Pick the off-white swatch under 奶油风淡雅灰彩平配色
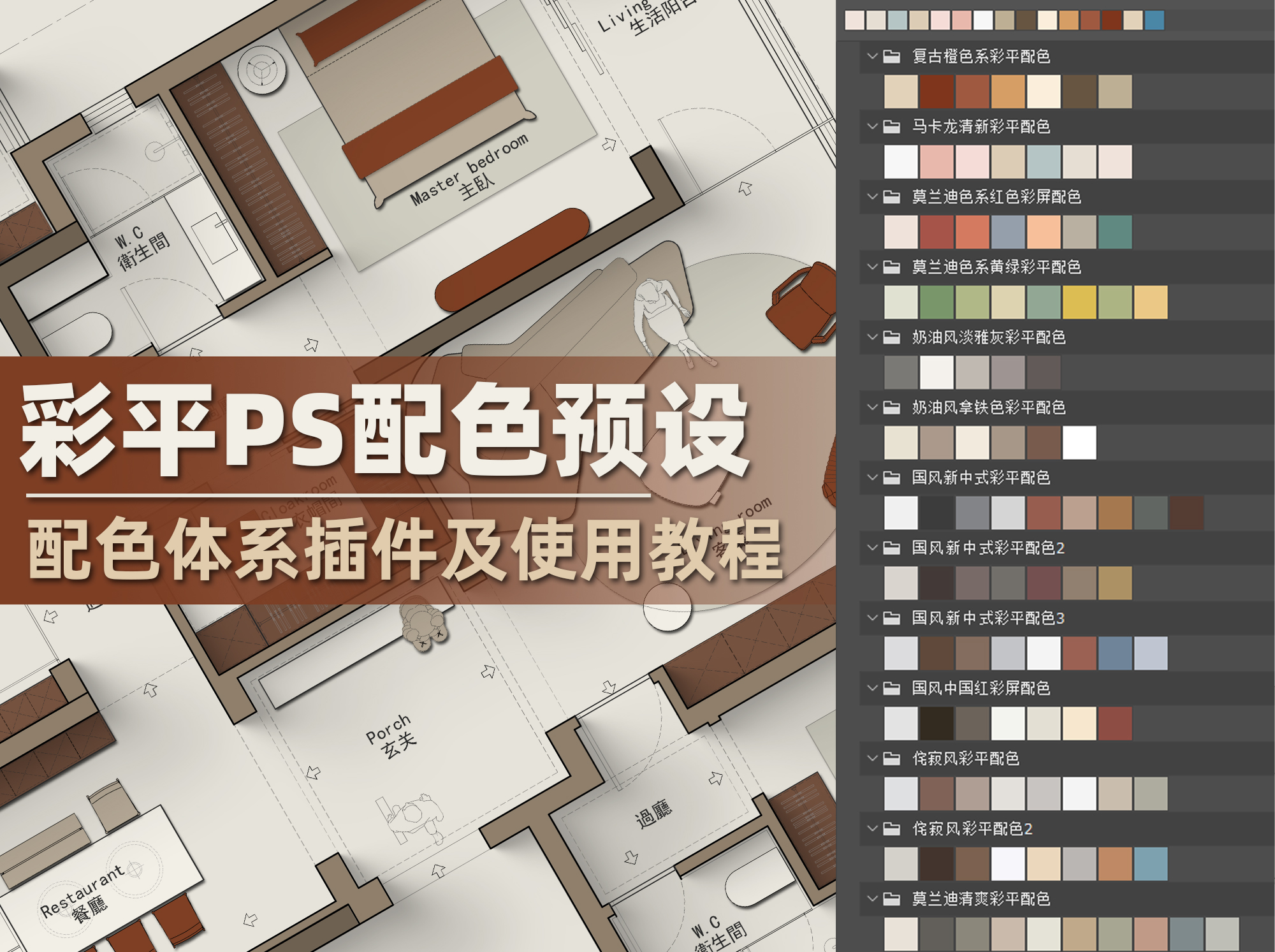The image size is (1275, 952). click(937, 372)
